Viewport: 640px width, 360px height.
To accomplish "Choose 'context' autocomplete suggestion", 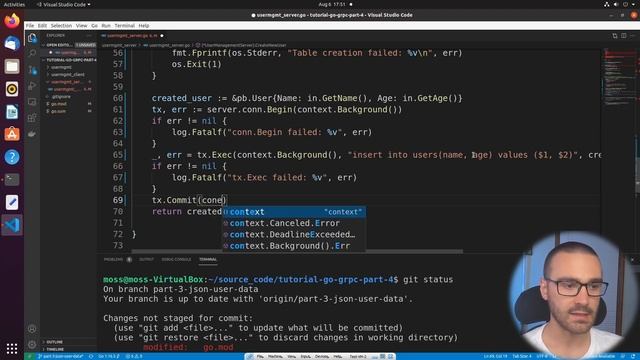I will pos(294,212).
